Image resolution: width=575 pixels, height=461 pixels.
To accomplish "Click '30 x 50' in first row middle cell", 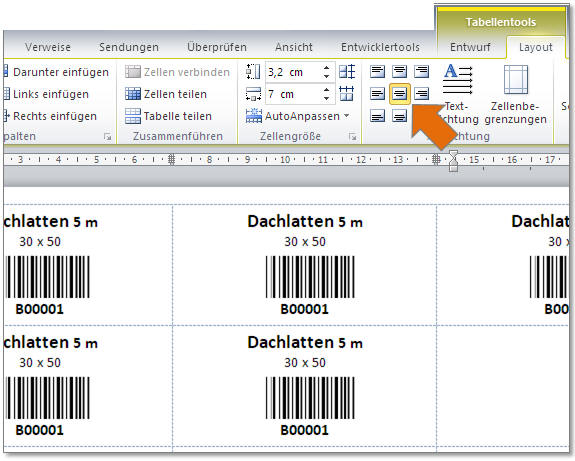I will point(305,242).
